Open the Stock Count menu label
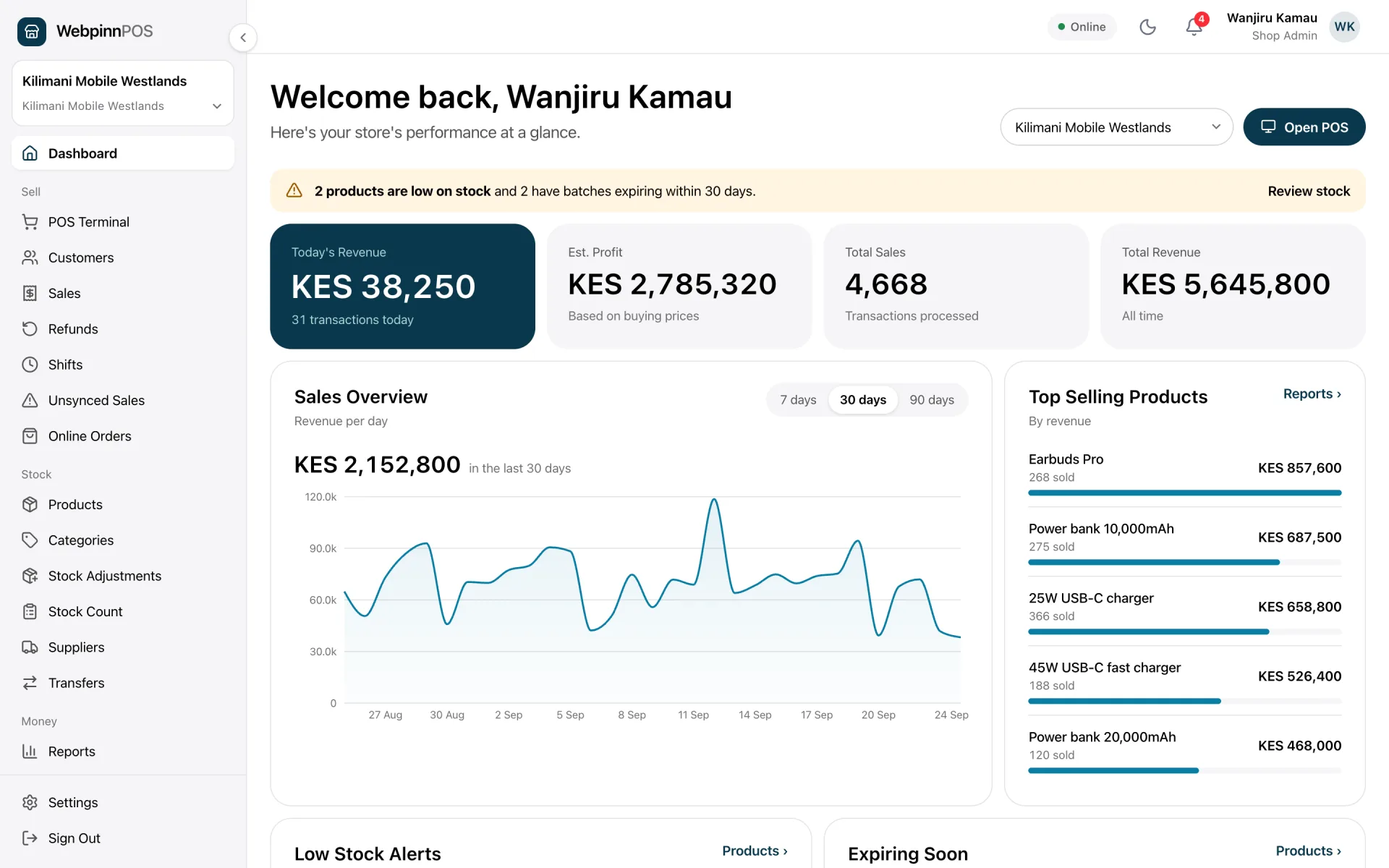The width and height of the screenshot is (1389, 868). pyautogui.click(x=85, y=611)
